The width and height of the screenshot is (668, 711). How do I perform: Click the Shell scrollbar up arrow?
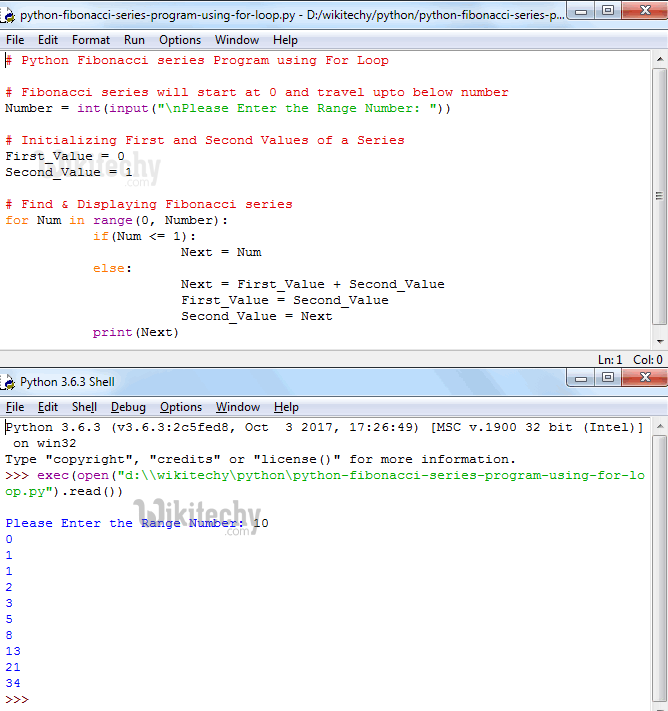(659, 427)
